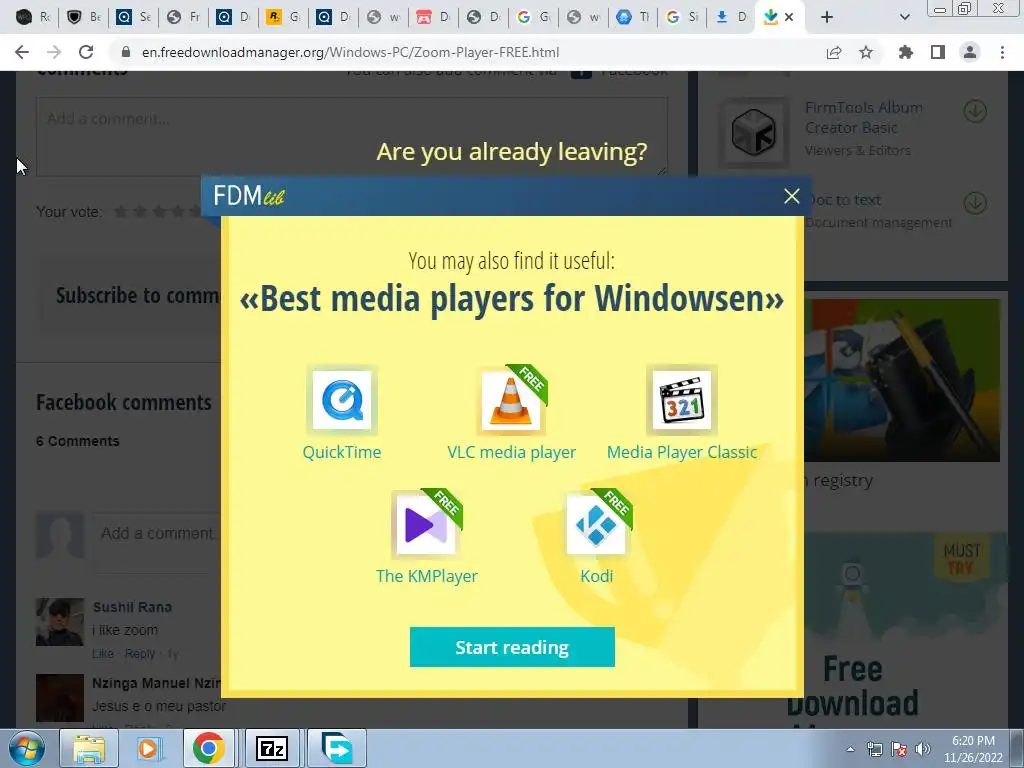Switch to the first Google tab
Viewport: 1024px width, 768px height.
click(x=532, y=17)
